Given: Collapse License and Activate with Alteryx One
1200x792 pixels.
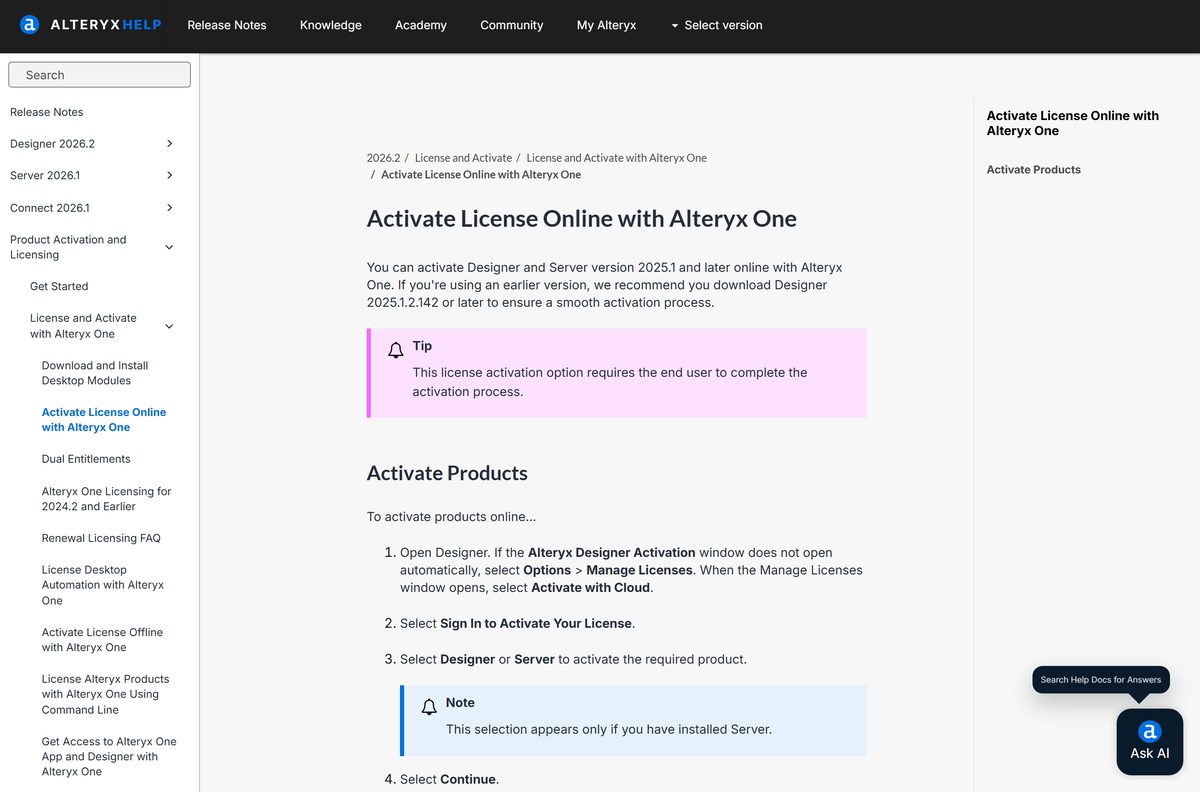Looking at the screenshot, I should coord(169,326).
